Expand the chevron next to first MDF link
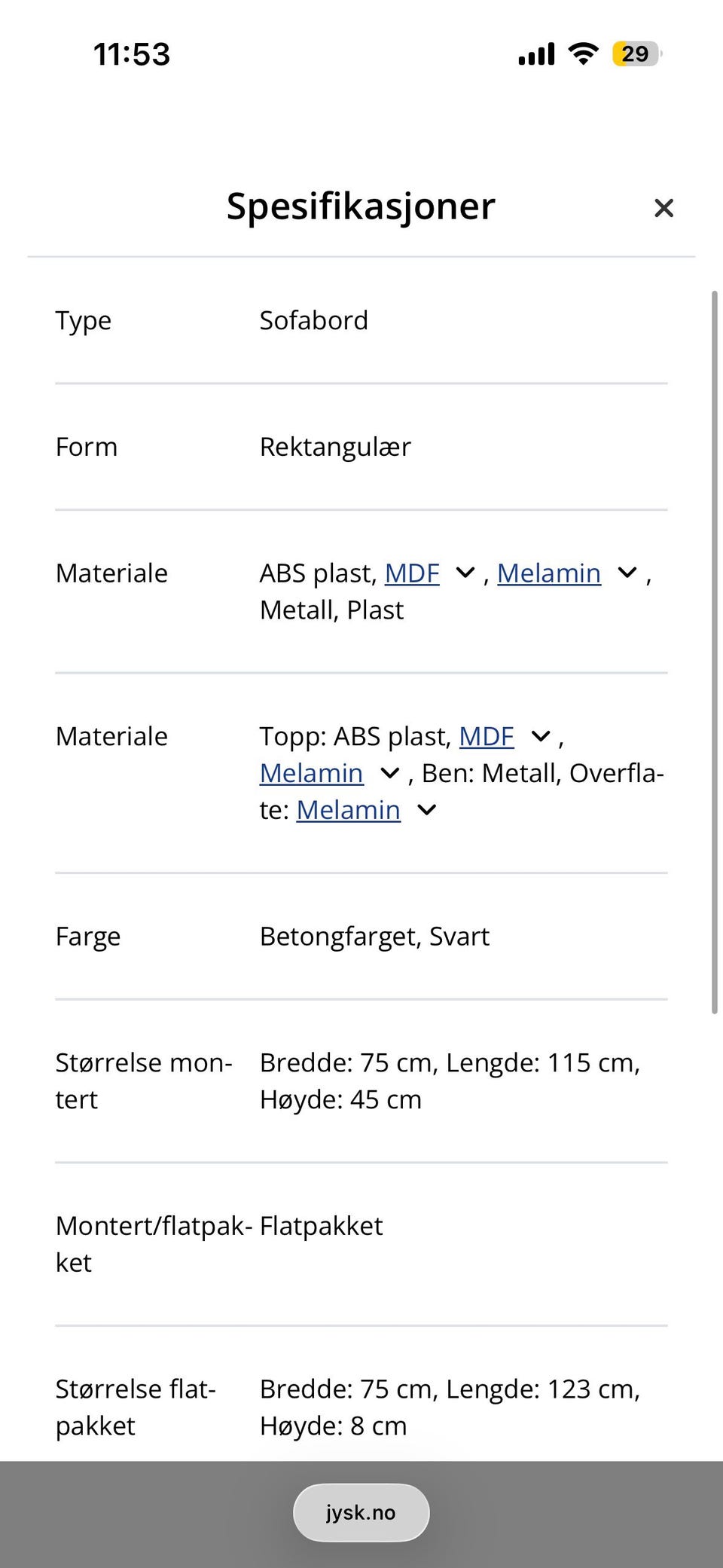The image size is (723, 1568). (465, 573)
